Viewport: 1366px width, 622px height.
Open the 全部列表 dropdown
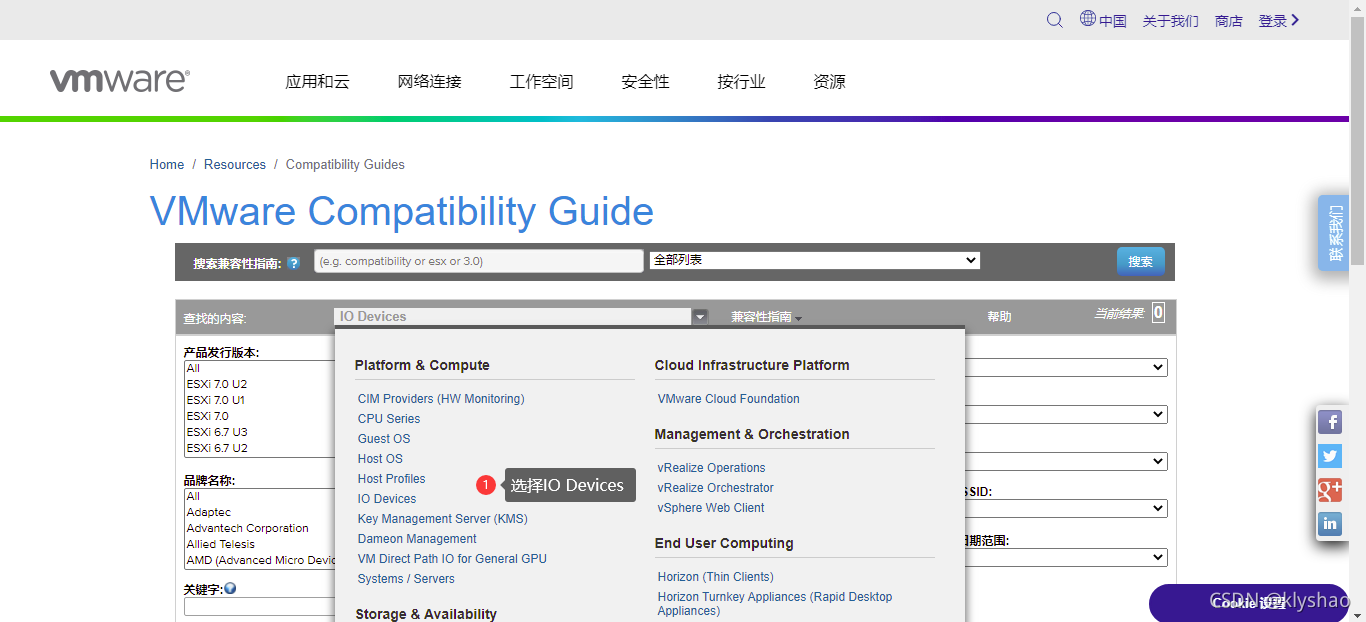(813, 259)
